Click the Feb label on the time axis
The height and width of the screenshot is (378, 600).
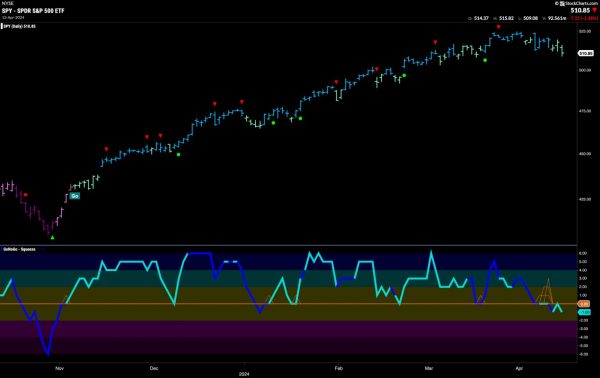tap(339, 368)
